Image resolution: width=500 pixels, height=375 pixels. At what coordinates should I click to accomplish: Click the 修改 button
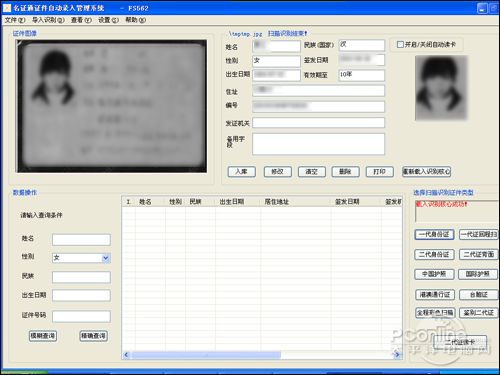tap(278, 172)
